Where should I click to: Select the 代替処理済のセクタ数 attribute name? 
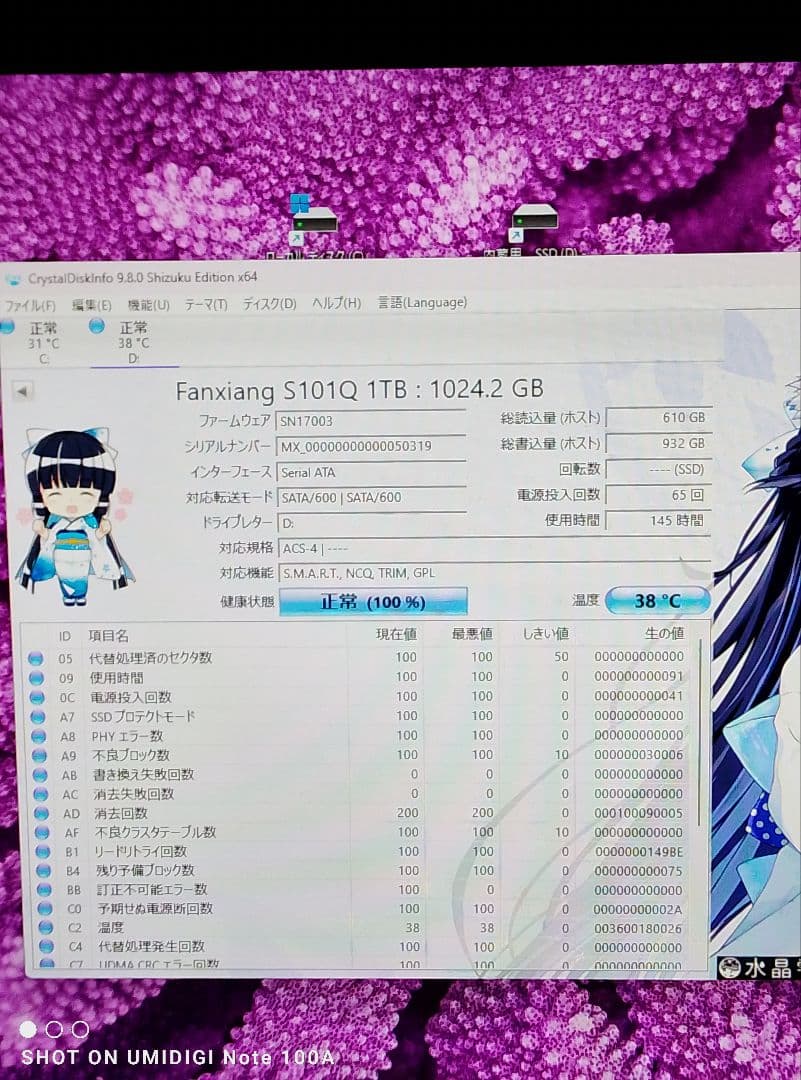pyautogui.click(x=151, y=658)
